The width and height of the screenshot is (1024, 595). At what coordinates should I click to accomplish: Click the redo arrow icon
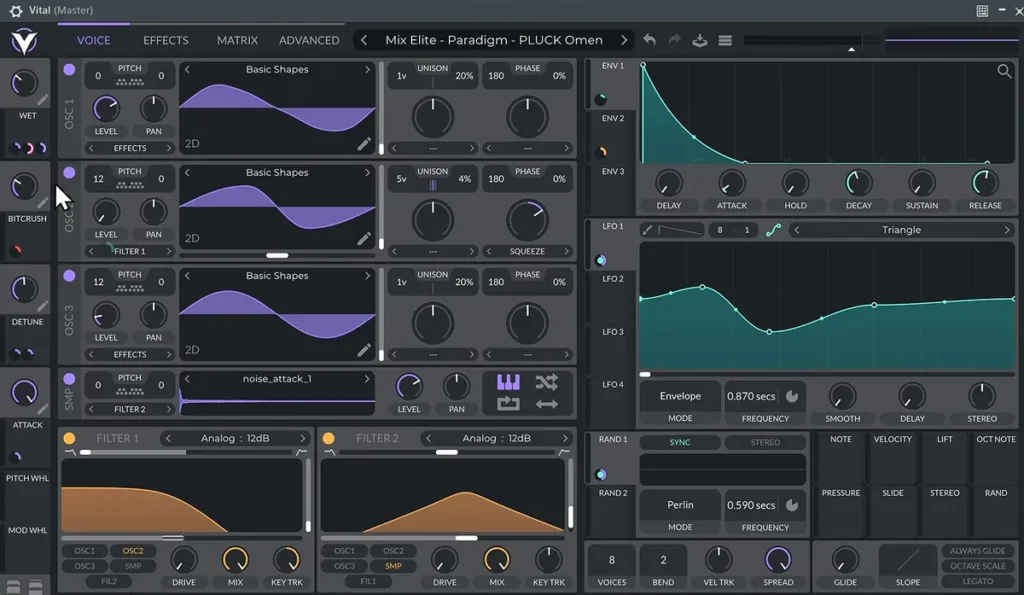(674, 40)
